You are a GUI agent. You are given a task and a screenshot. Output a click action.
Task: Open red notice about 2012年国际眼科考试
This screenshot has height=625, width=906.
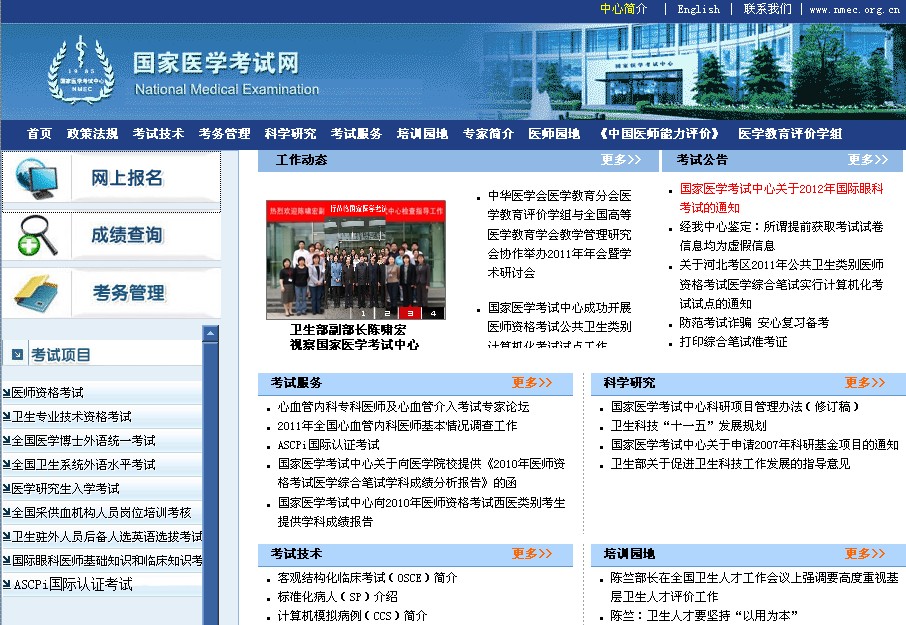[781, 198]
